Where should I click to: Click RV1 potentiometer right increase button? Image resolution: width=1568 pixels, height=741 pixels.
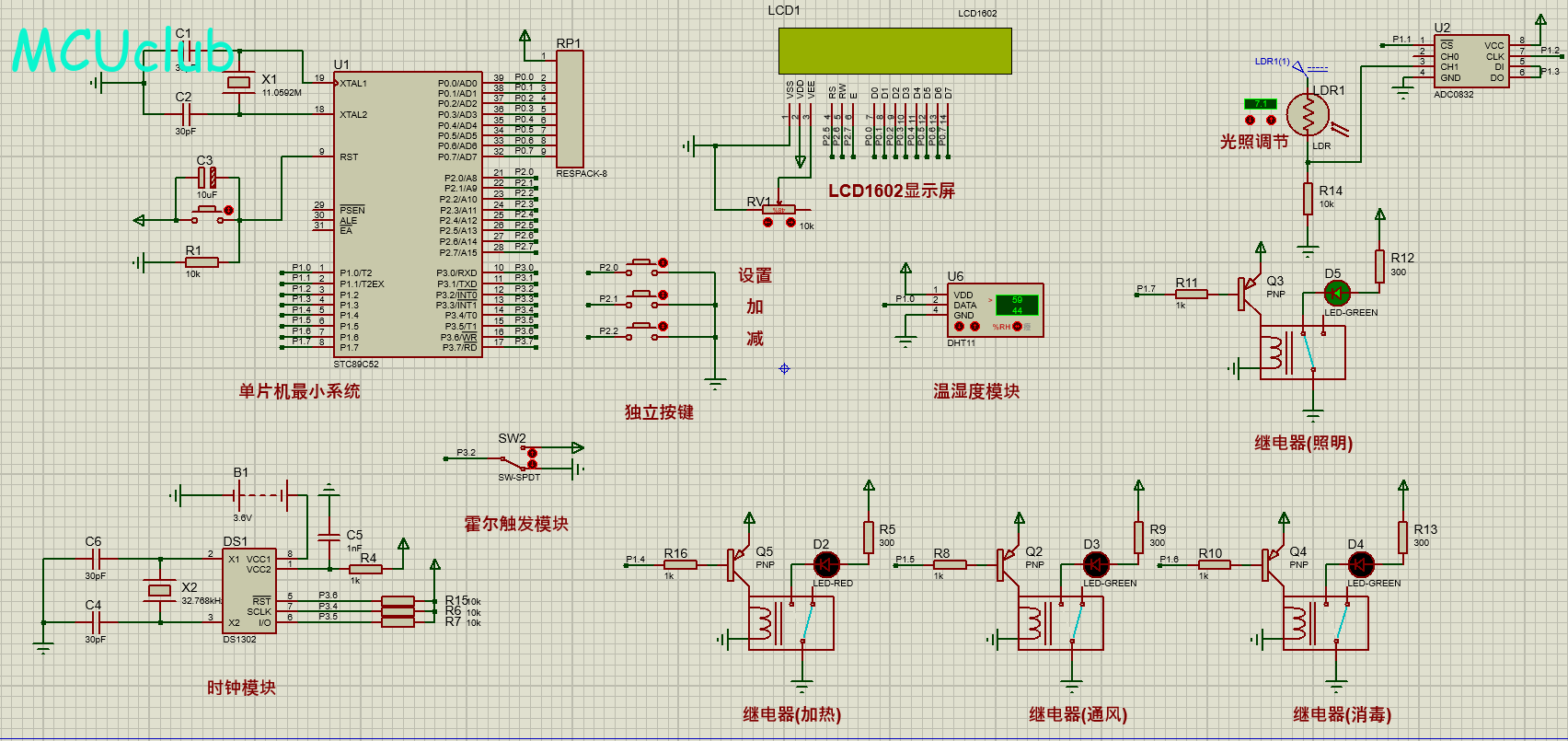(790, 222)
